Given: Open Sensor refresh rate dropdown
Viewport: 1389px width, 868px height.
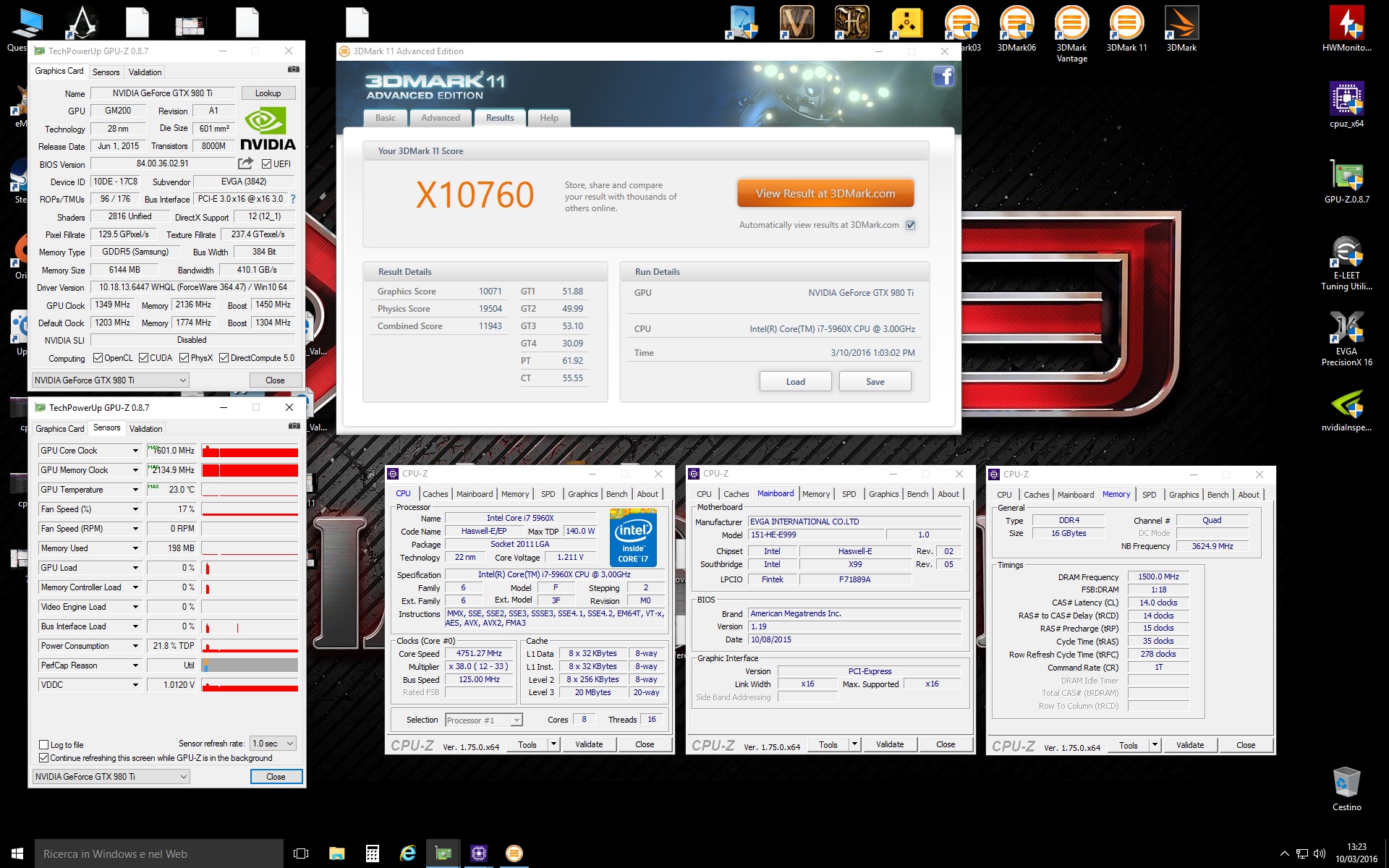Looking at the screenshot, I should [x=273, y=744].
